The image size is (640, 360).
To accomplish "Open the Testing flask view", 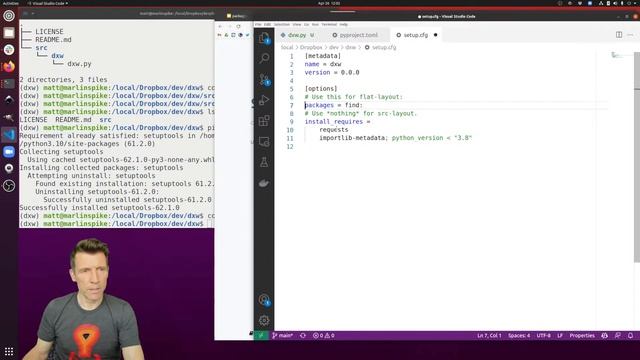I will pos(264,162).
